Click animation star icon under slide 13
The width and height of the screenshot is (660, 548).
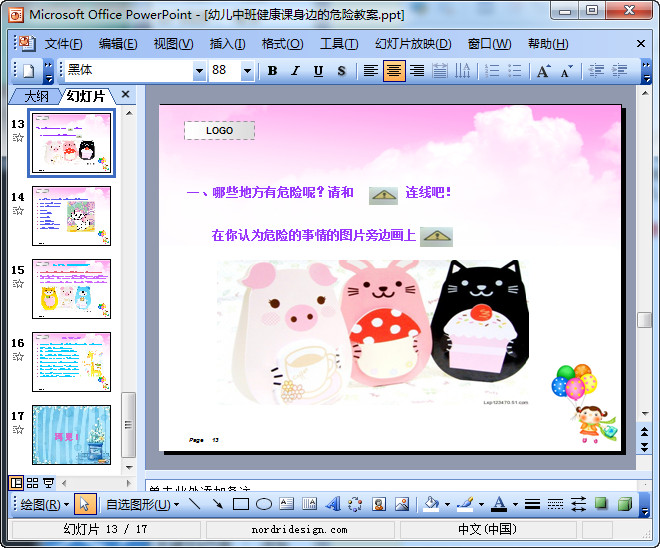pos(18,137)
